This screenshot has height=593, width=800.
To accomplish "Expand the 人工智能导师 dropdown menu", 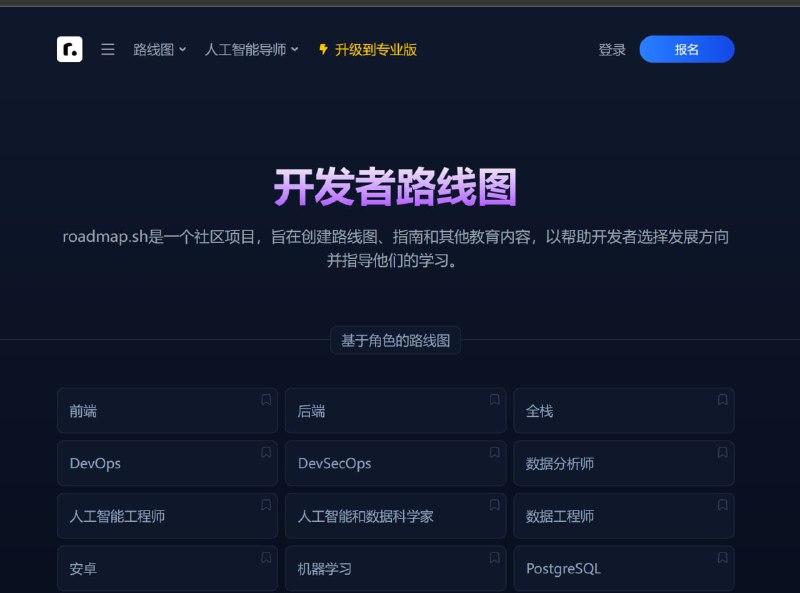I will point(252,50).
